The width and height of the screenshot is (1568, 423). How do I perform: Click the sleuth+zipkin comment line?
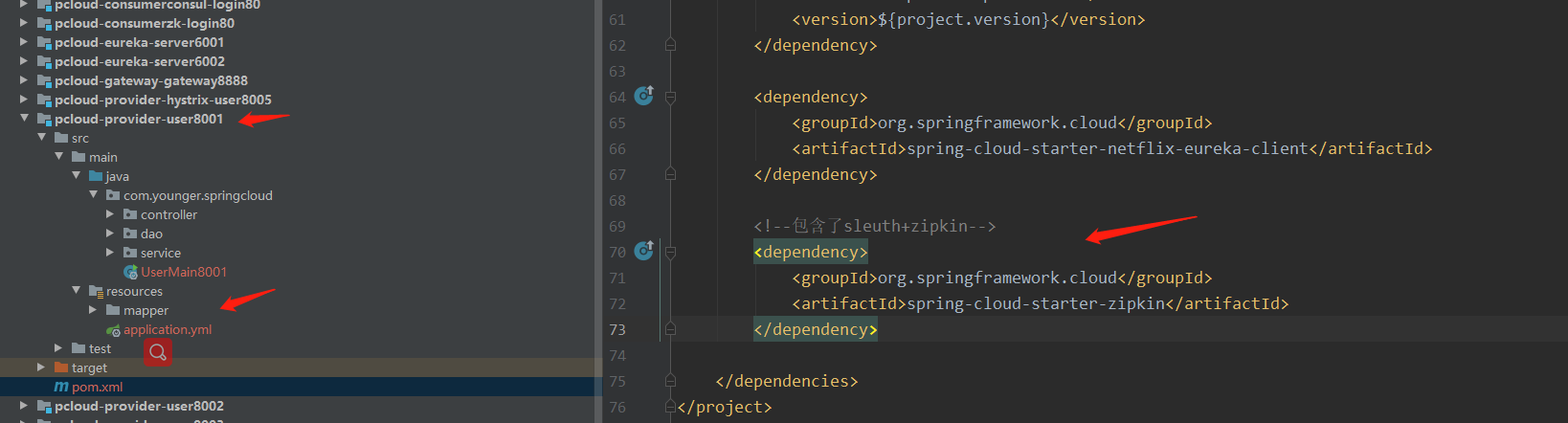(x=875, y=226)
